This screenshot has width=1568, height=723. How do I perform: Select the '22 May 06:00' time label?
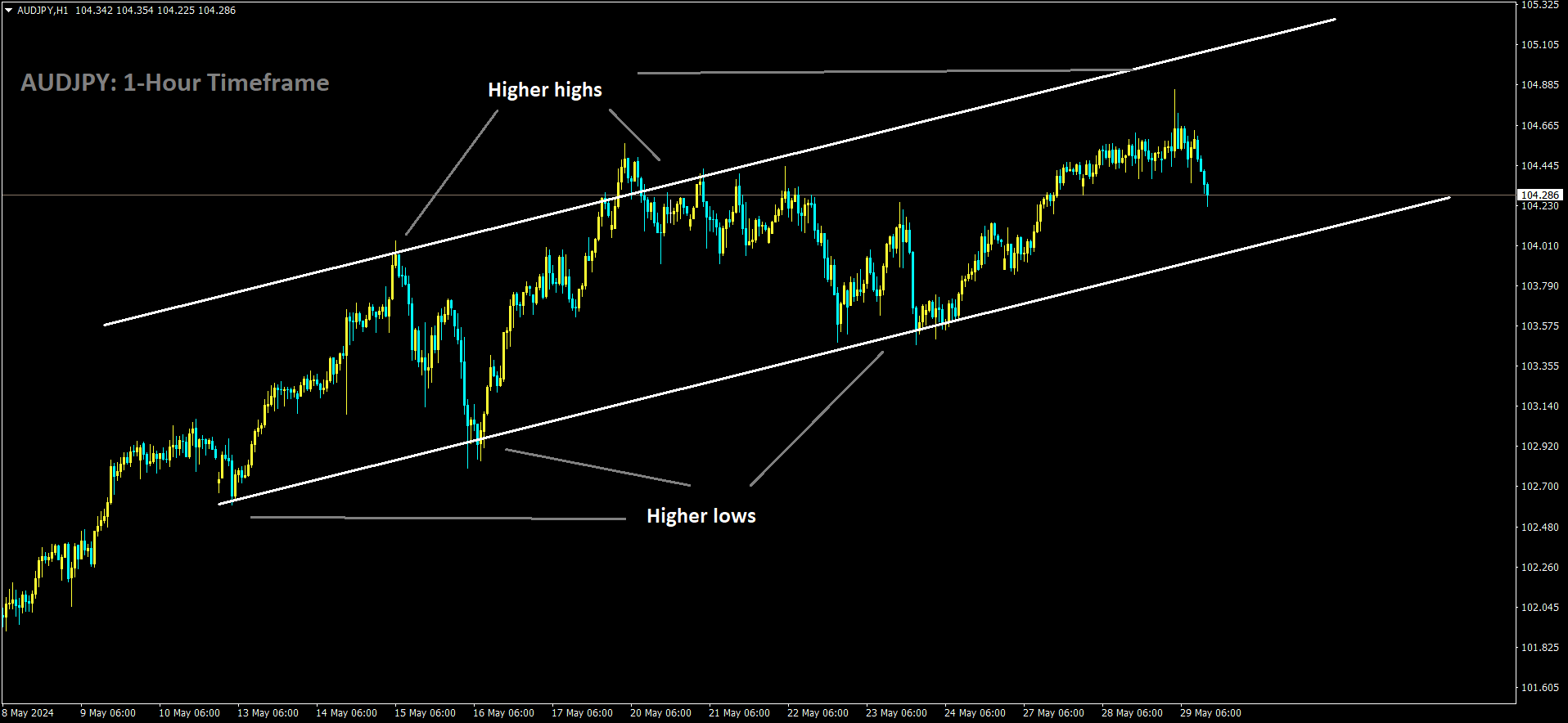pyautogui.click(x=818, y=713)
